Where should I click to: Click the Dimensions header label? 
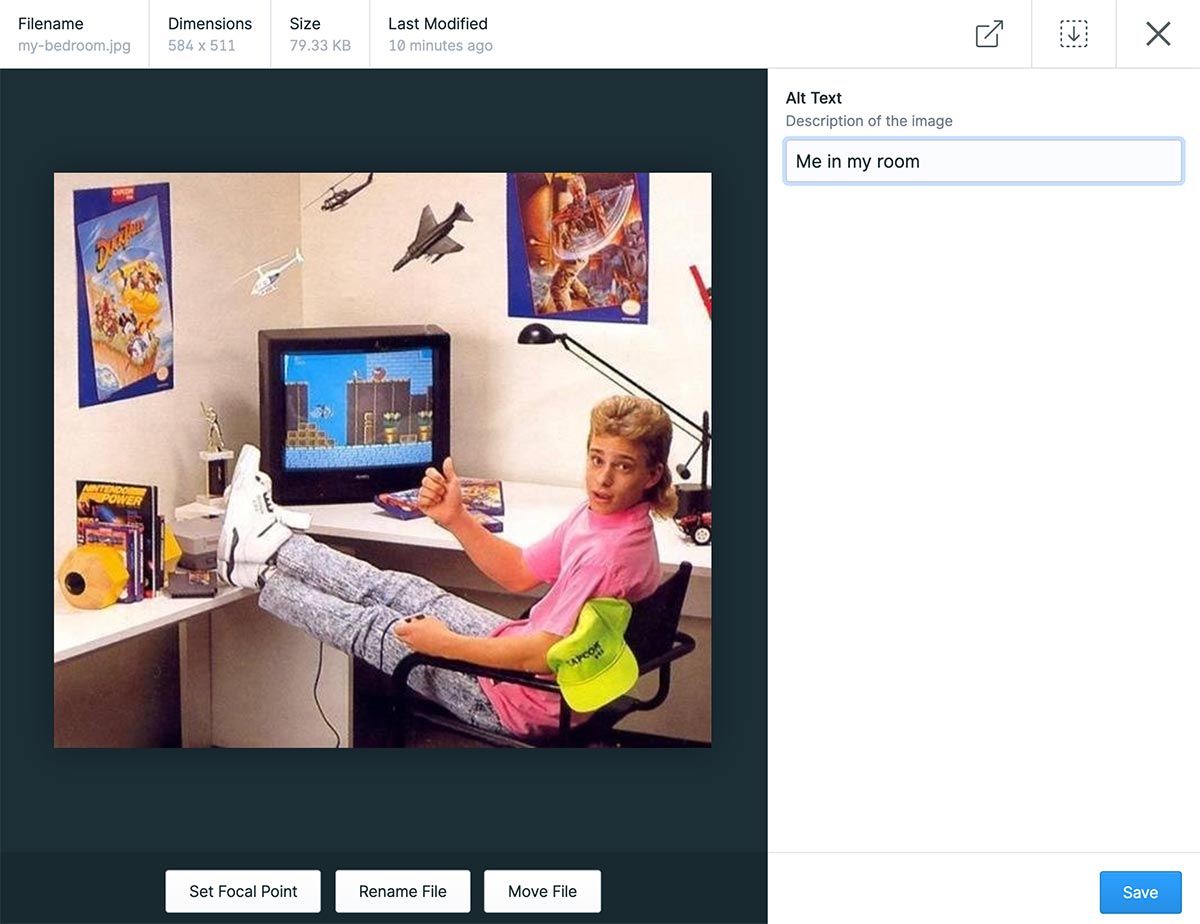coord(210,23)
